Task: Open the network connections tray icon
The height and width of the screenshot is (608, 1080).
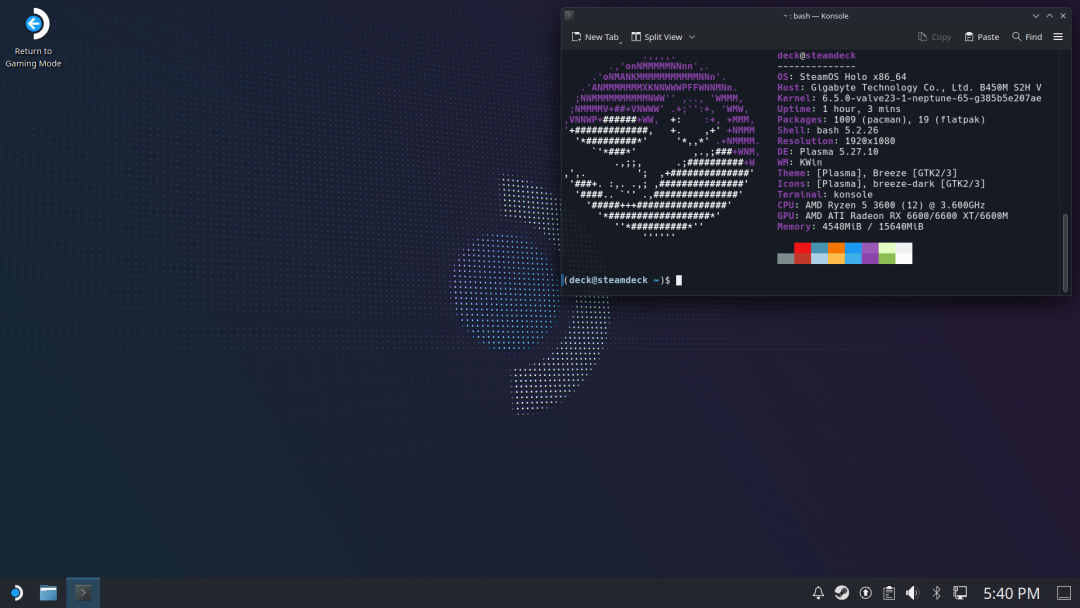Action: pyautogui.click(x=960, y=593)
